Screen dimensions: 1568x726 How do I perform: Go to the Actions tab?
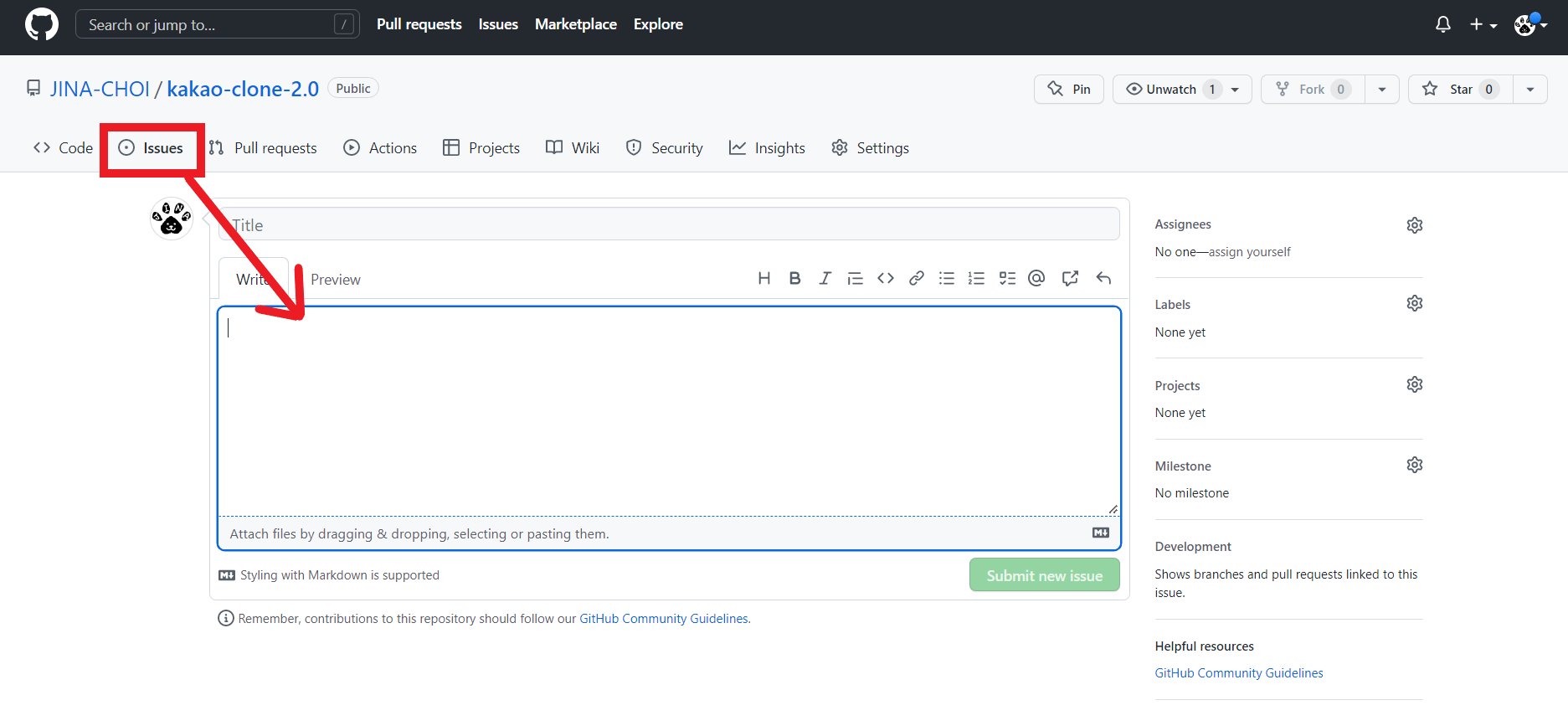tap(380, 148)
